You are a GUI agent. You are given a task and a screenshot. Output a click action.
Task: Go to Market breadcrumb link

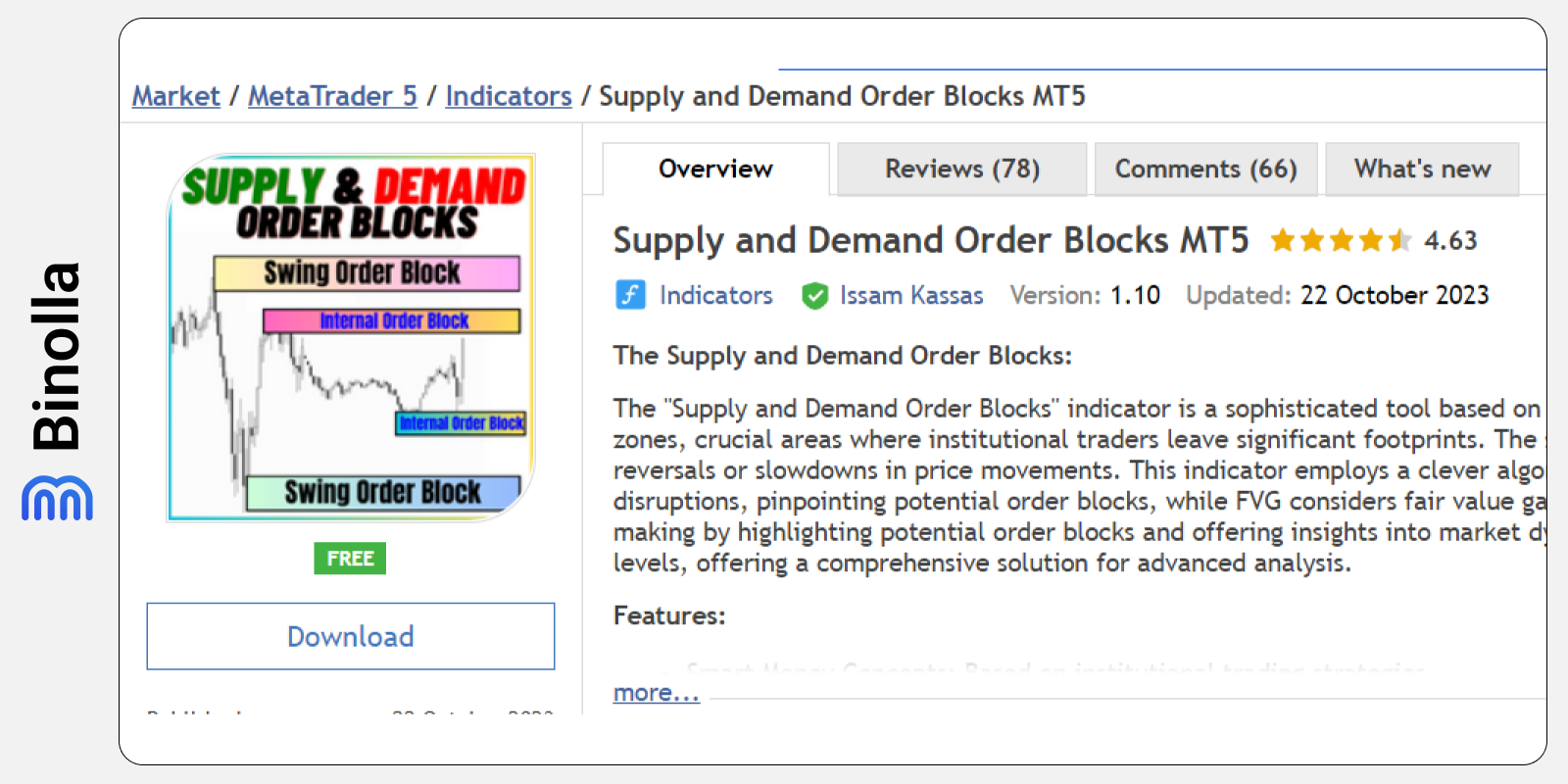176,96
